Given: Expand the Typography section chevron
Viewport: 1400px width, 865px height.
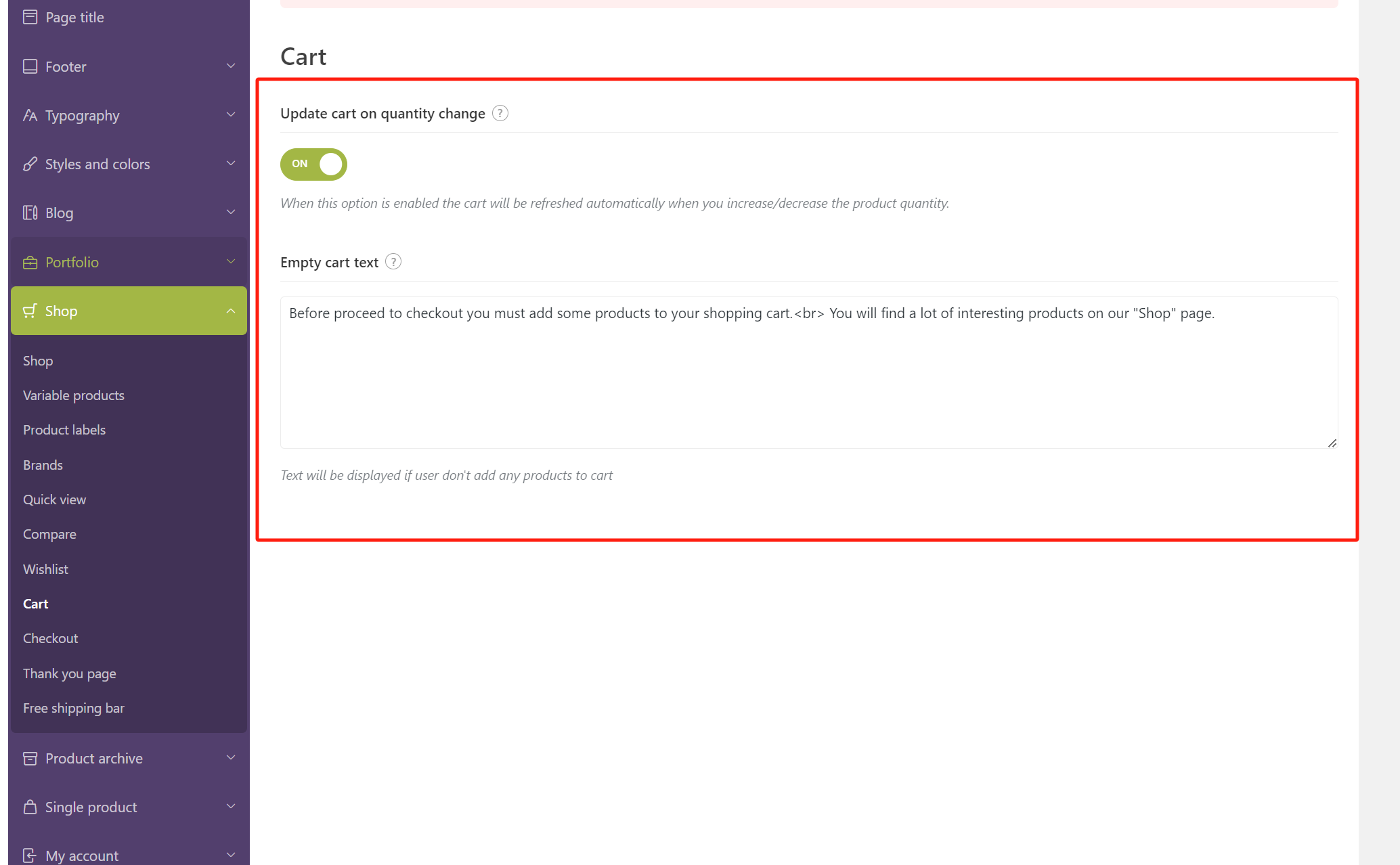Looking at the screenshot, I should (231, 115).
